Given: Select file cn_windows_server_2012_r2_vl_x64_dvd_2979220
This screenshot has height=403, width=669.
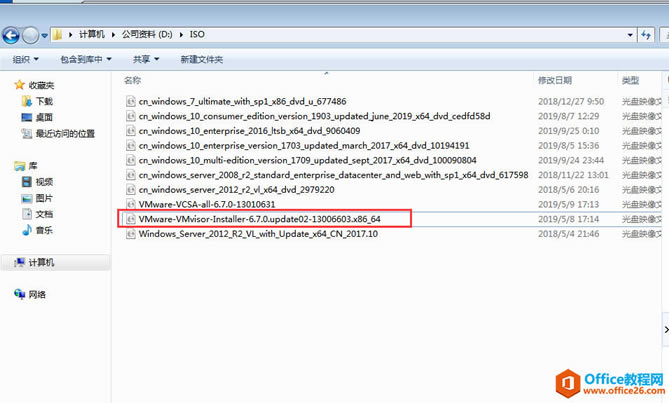Looking at the screenshot, I should 236,190.
